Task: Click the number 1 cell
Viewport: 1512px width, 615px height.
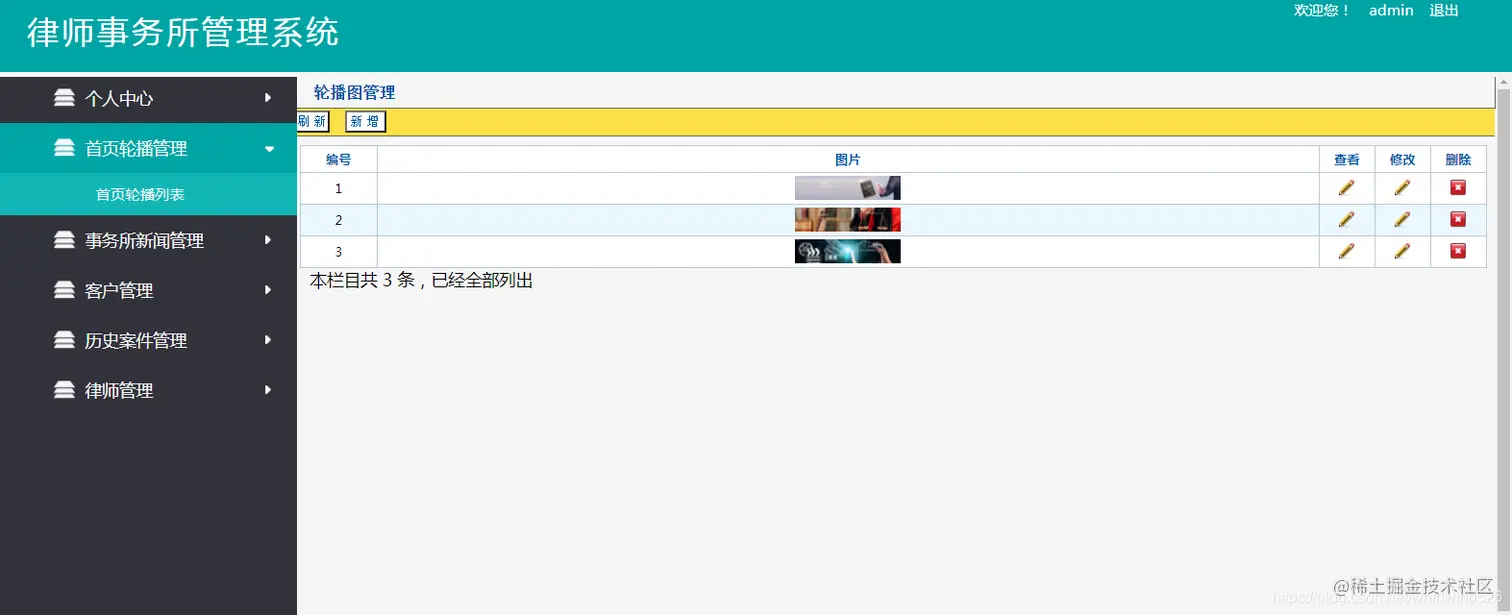Action: pos(339,188)
